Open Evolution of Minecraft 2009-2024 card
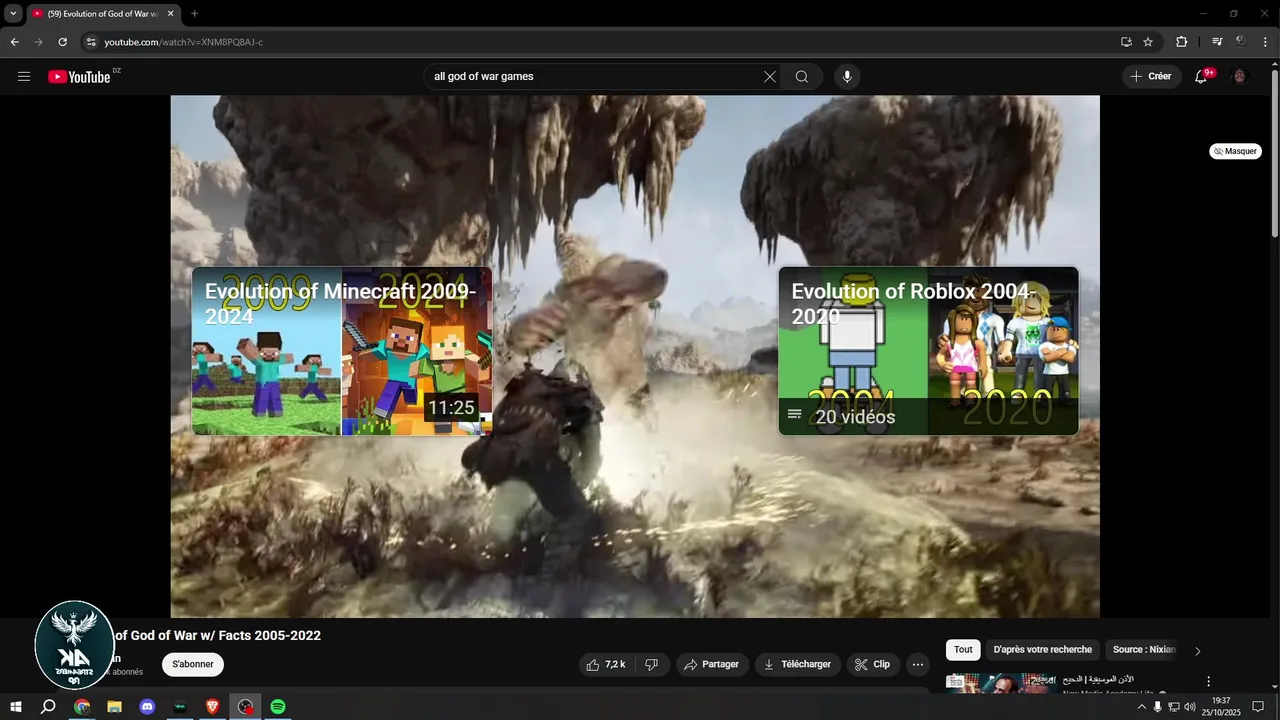Image resolution: width=1280 pixels, height=720 pixels. [342, 351]
